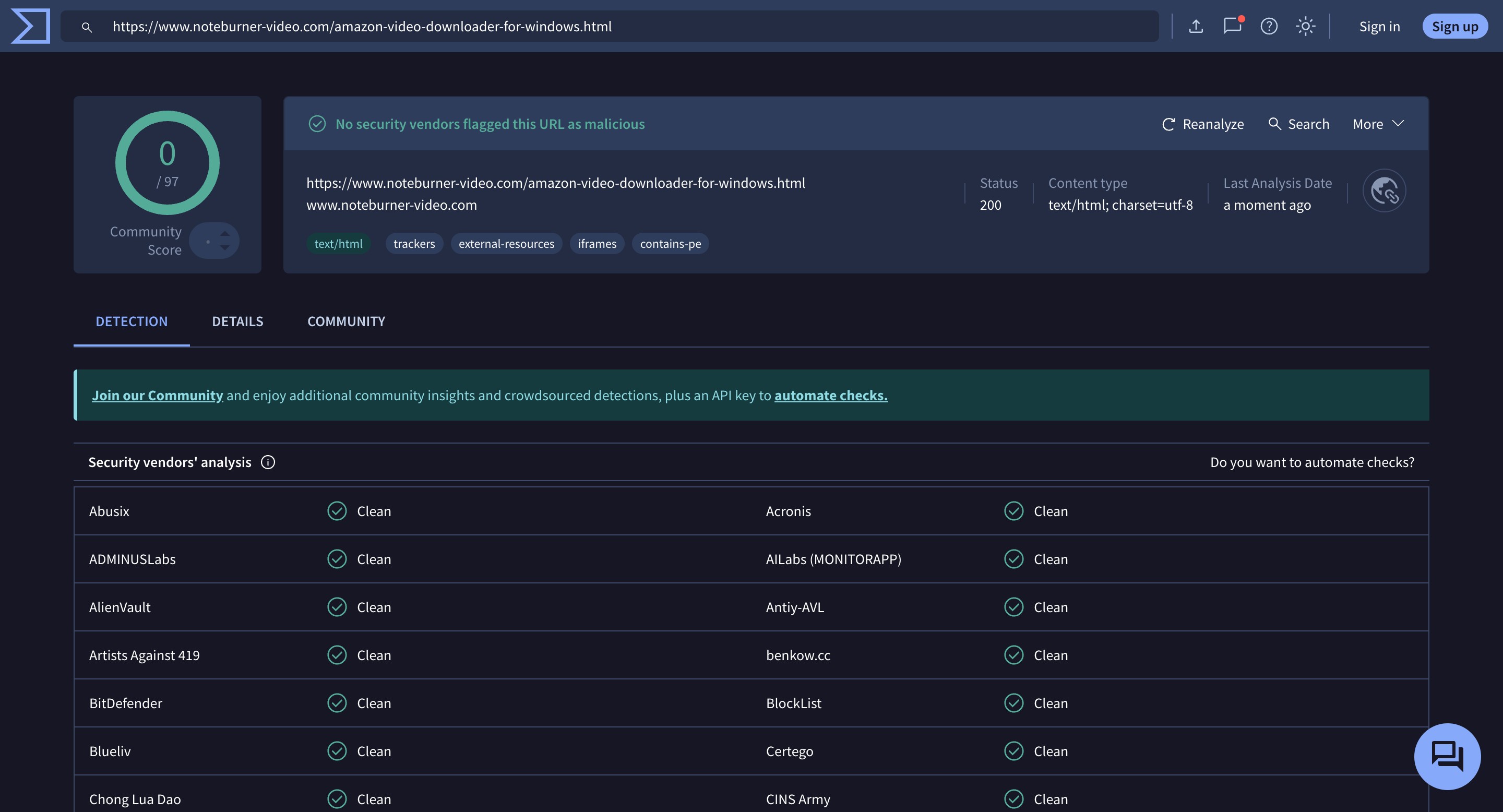Select the external-resources tag
This screenshot has width=1503, height=812.
click(506, 244)
